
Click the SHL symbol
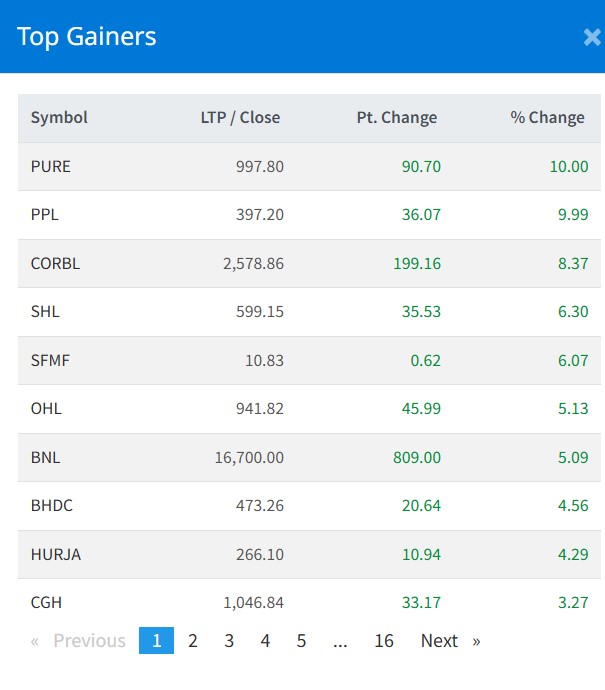pyautogui.click(x=45, y=312)
